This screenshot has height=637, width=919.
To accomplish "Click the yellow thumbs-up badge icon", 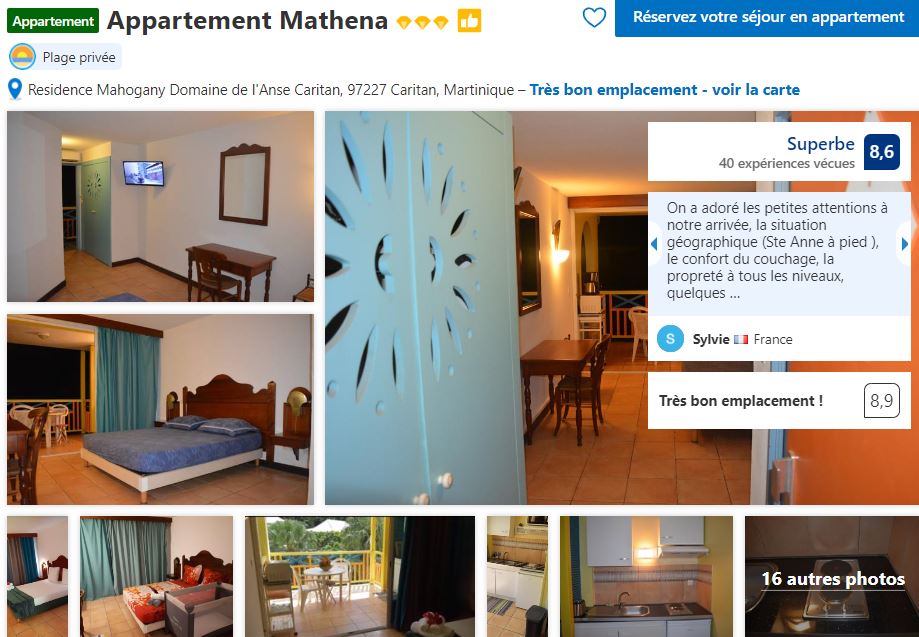I will (x=469, y=21).
